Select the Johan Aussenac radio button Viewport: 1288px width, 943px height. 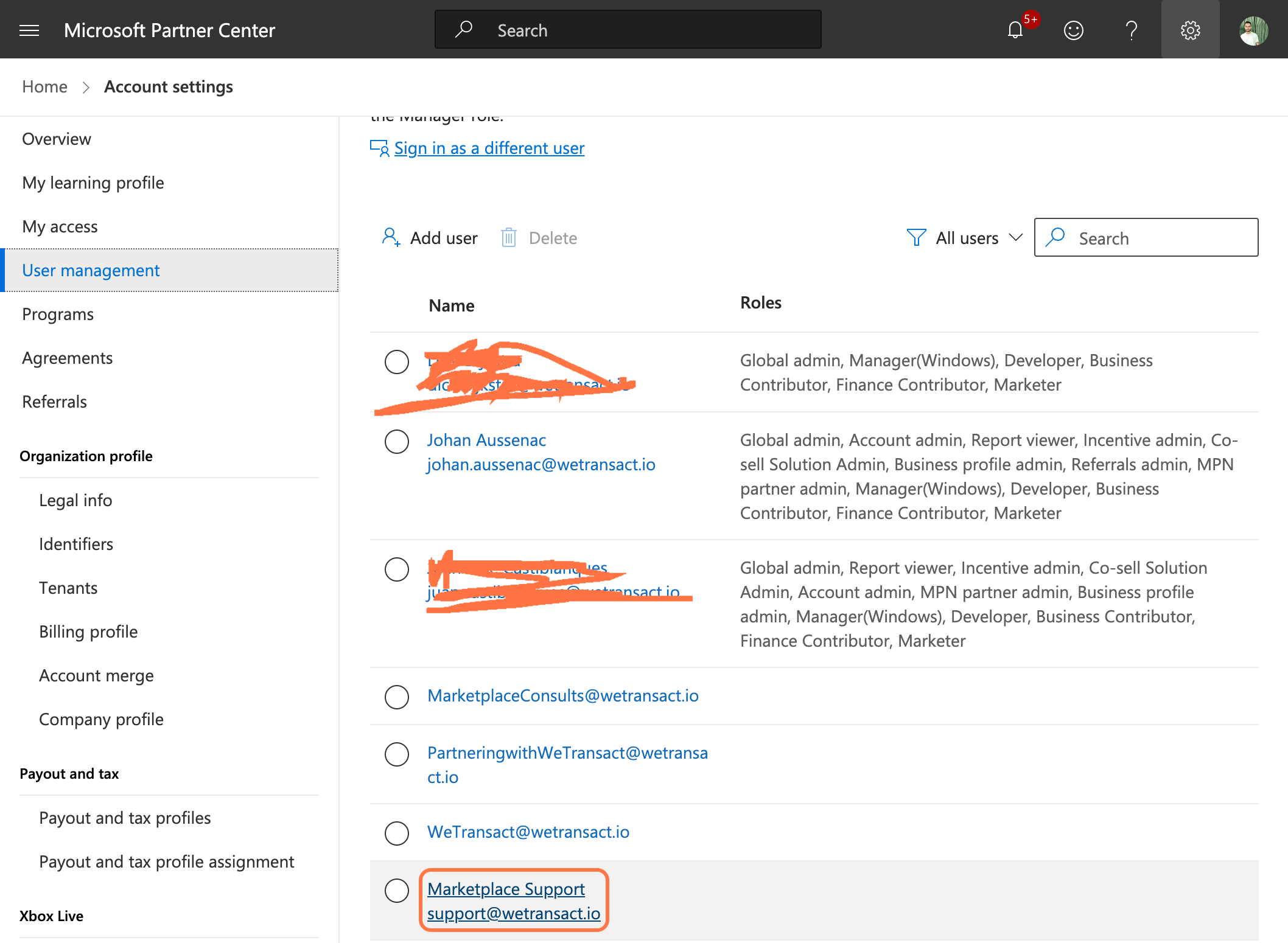click(x=397, y=441)
